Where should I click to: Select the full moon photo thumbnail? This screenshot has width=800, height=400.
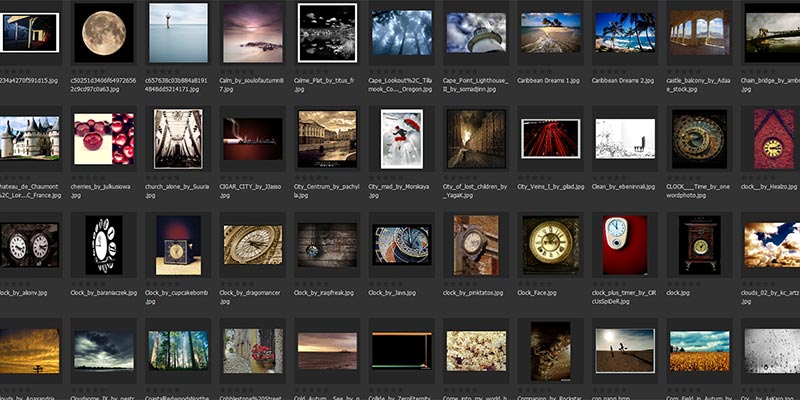pos(104,33)
